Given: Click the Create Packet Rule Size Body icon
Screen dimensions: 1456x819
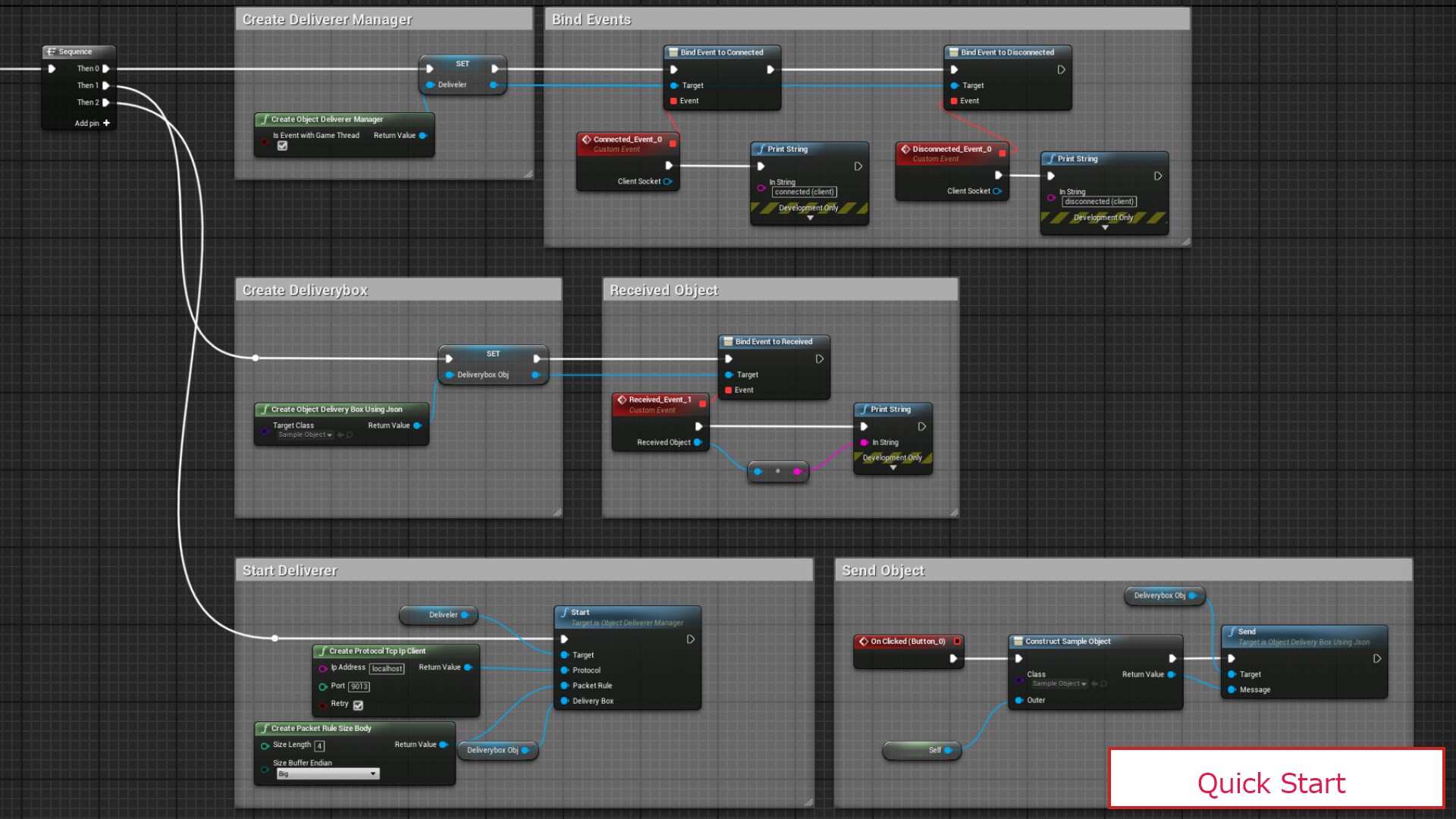Looking at the screenshot, I should click(x=265, y=728).
